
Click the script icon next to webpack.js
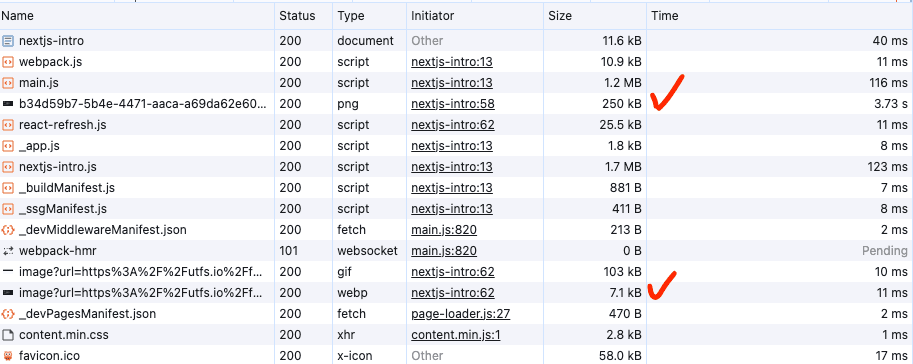8,62
